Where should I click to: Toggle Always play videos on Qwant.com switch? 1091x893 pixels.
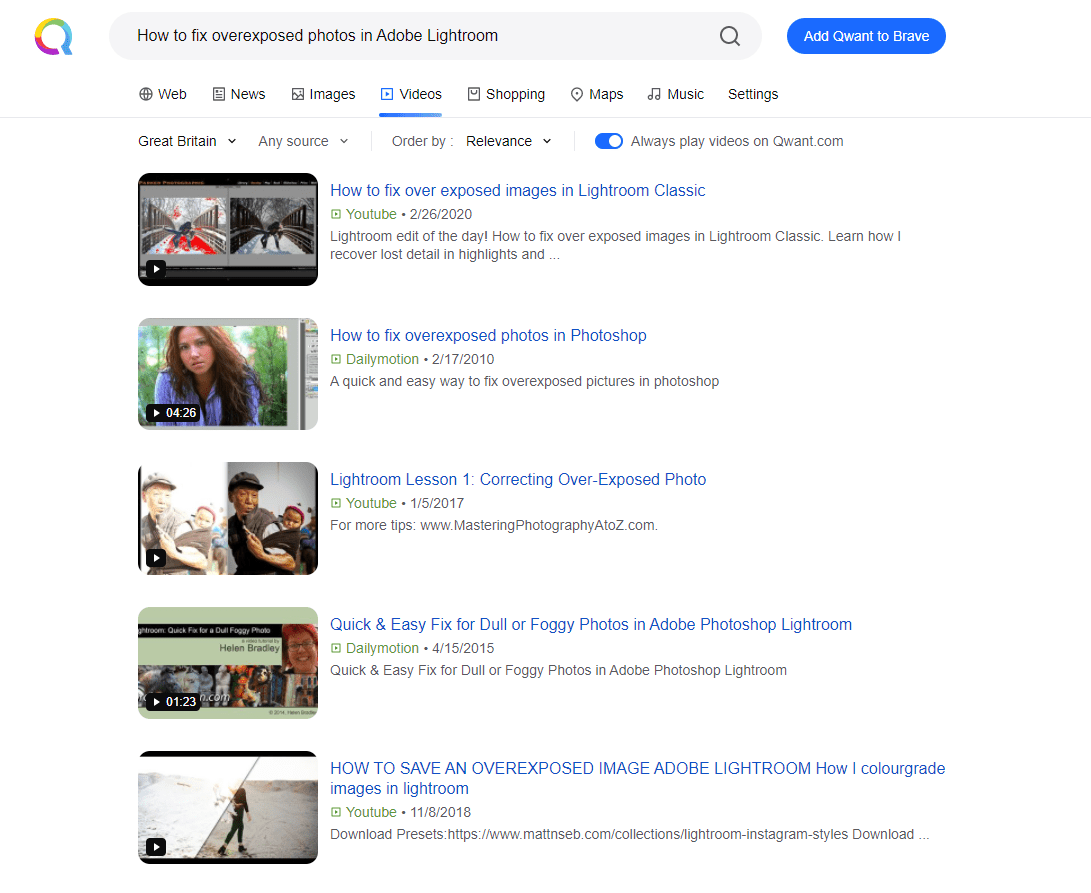609,141
